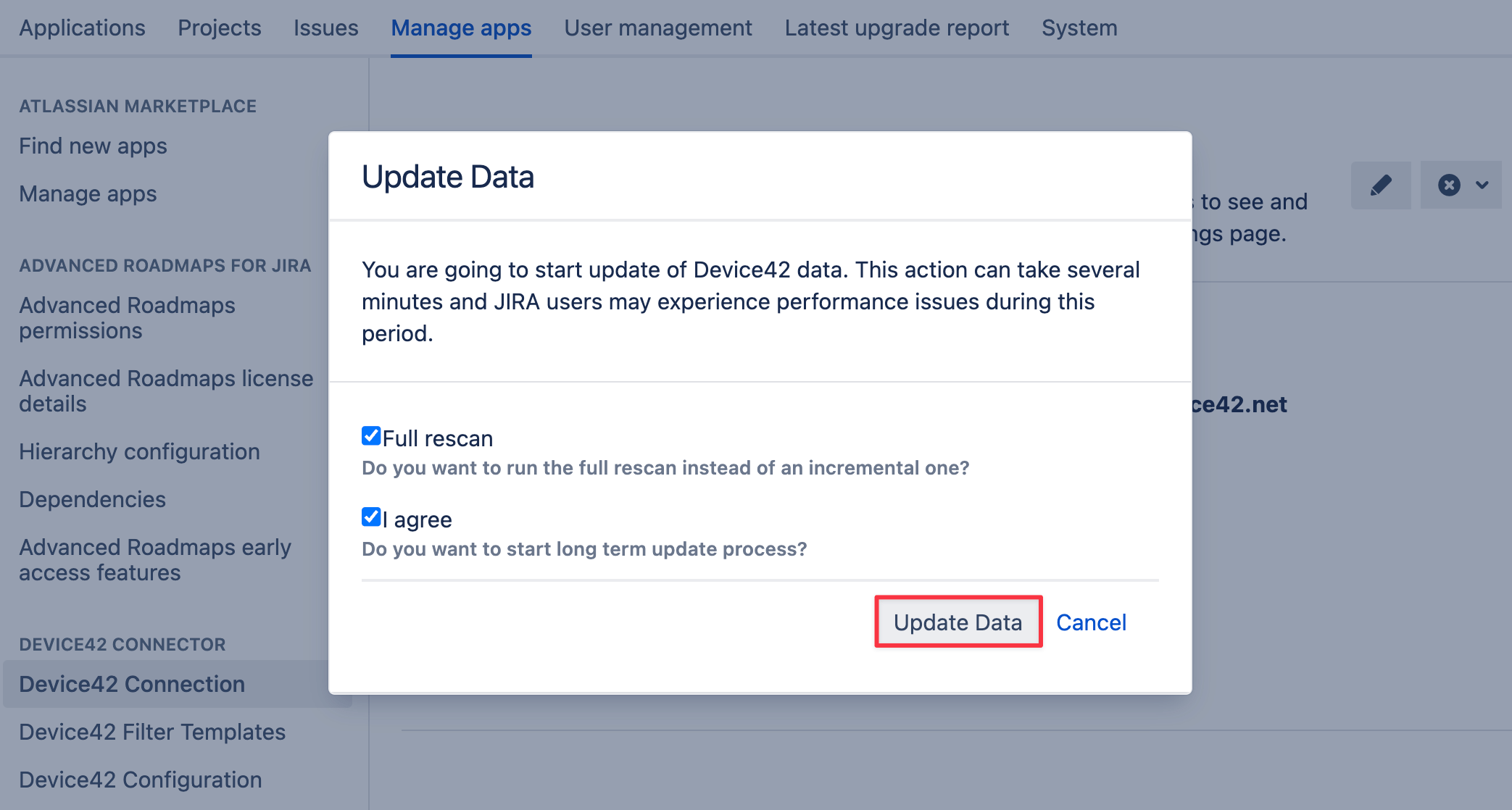The image size is (1512, 810).
Task: Open the Applications tab
Action: tap(82, 28)
